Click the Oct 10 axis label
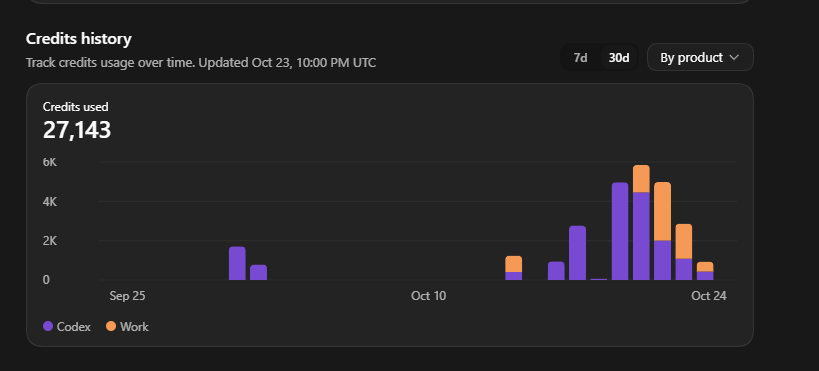The height and width of the screenshot is (371, 819). (429, 296)
